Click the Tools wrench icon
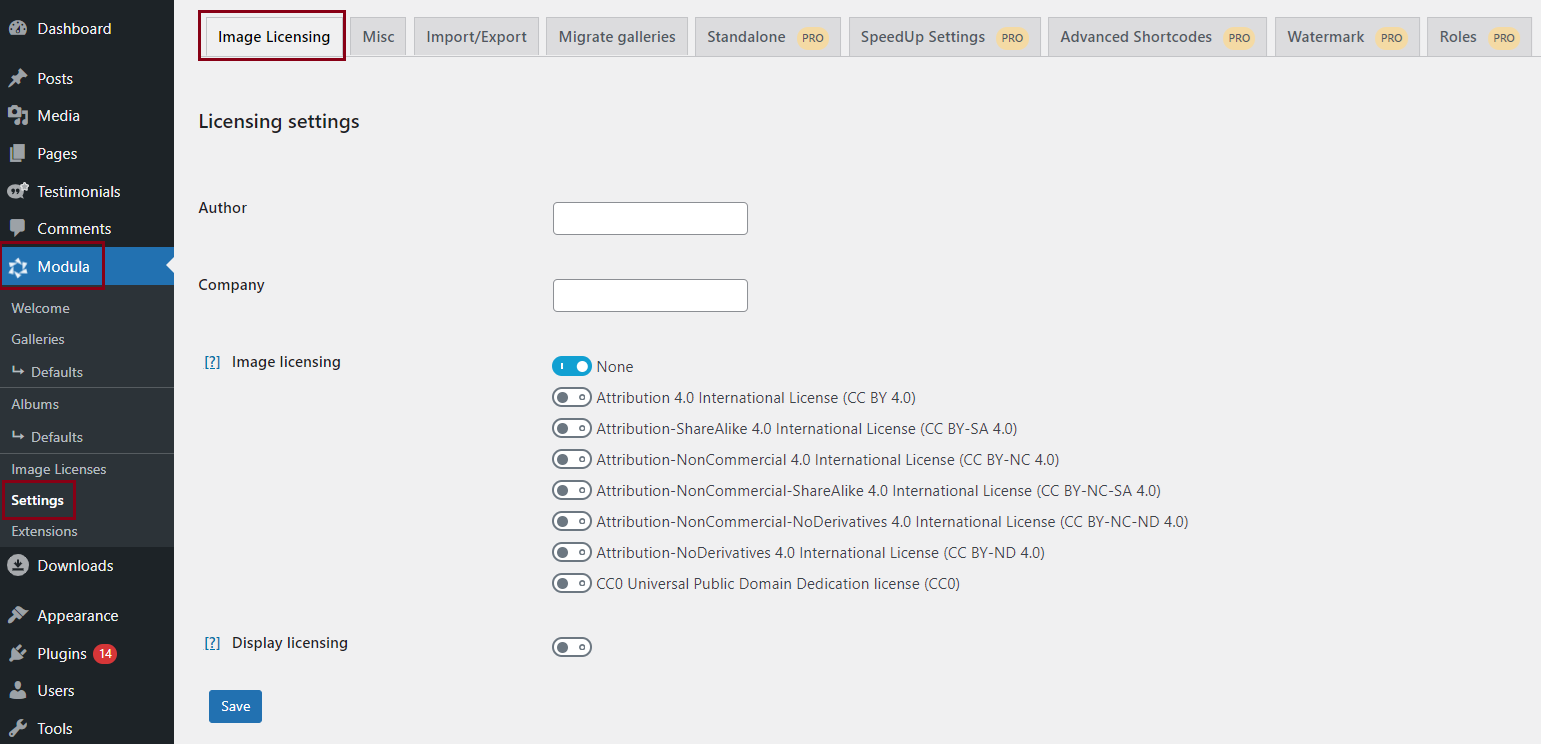Viewport: 1541px width, 744px height. pos(18,728)
